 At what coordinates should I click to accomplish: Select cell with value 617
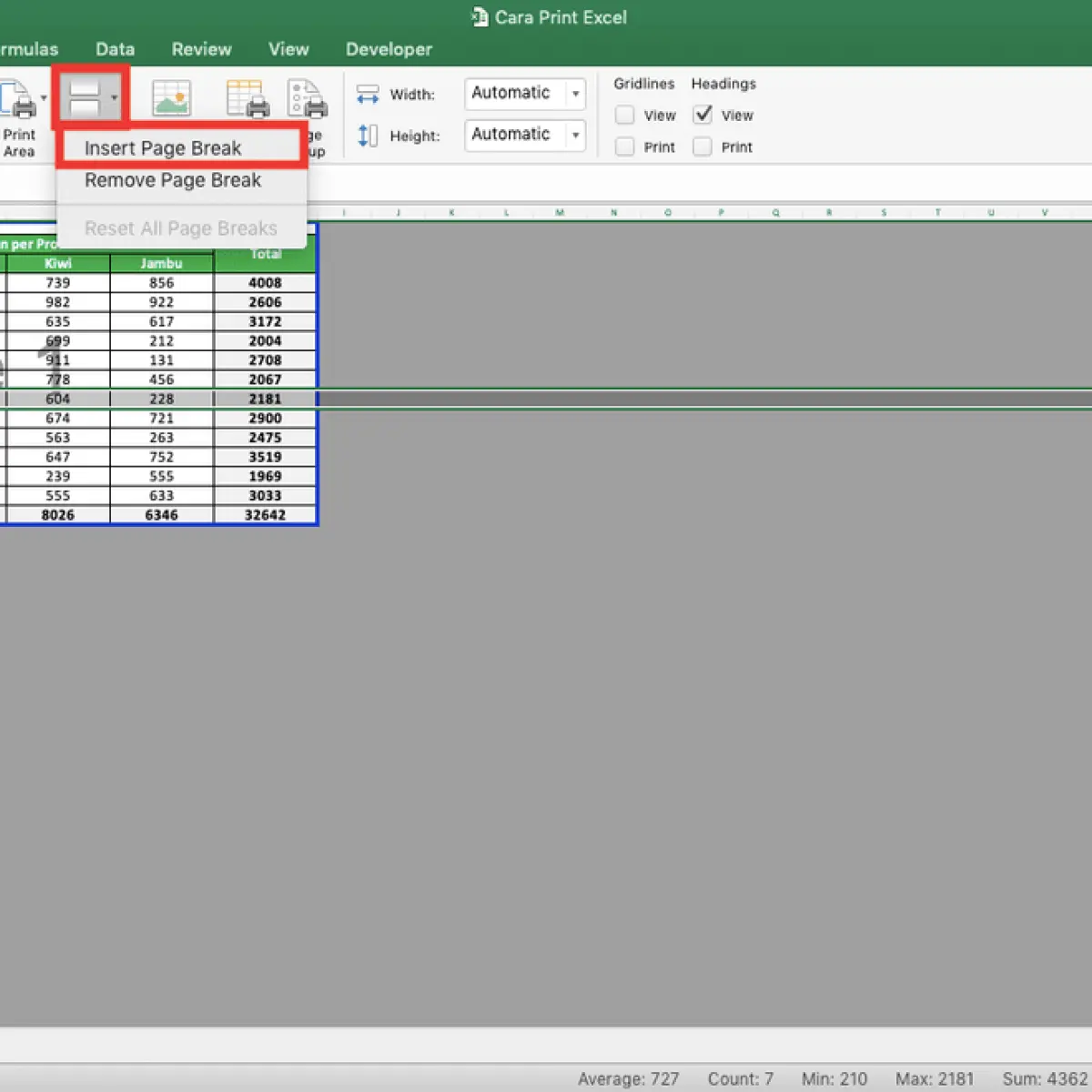point(162,321)
